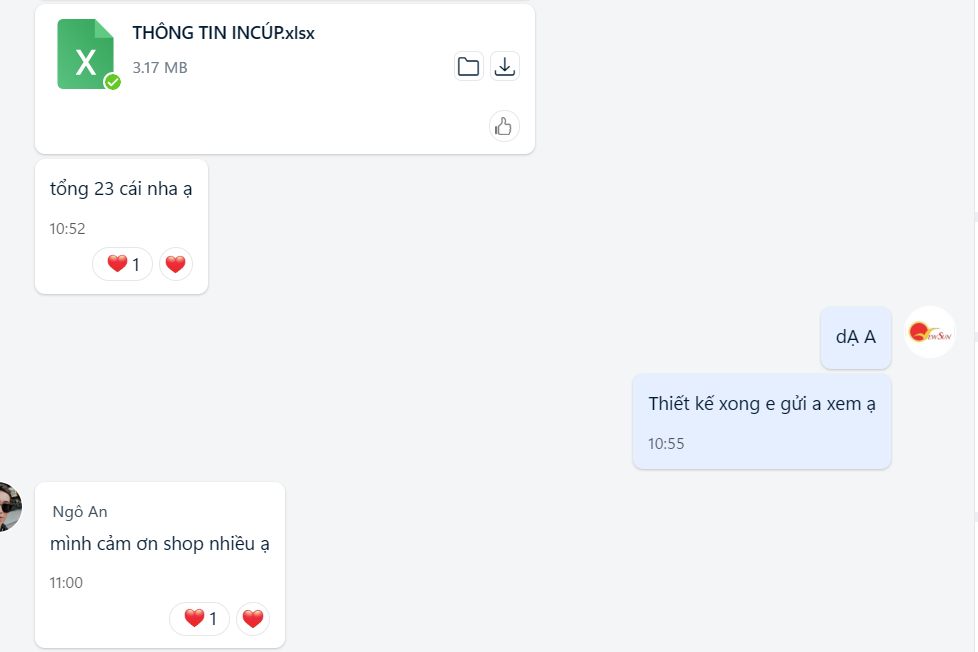The width and height of the screenshot is (978, 652).
Task: Click the 10:52 message timestamp
Action: [67, 228]
